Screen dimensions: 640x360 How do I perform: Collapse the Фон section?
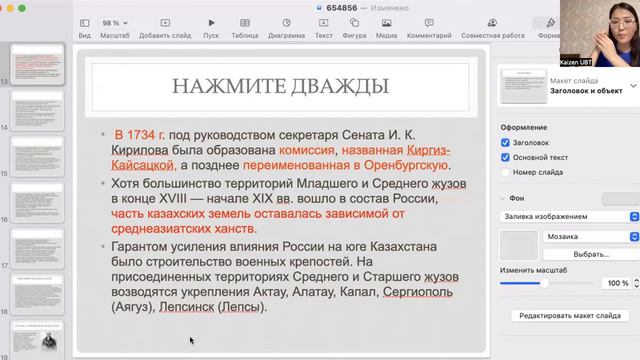point(502,198)
